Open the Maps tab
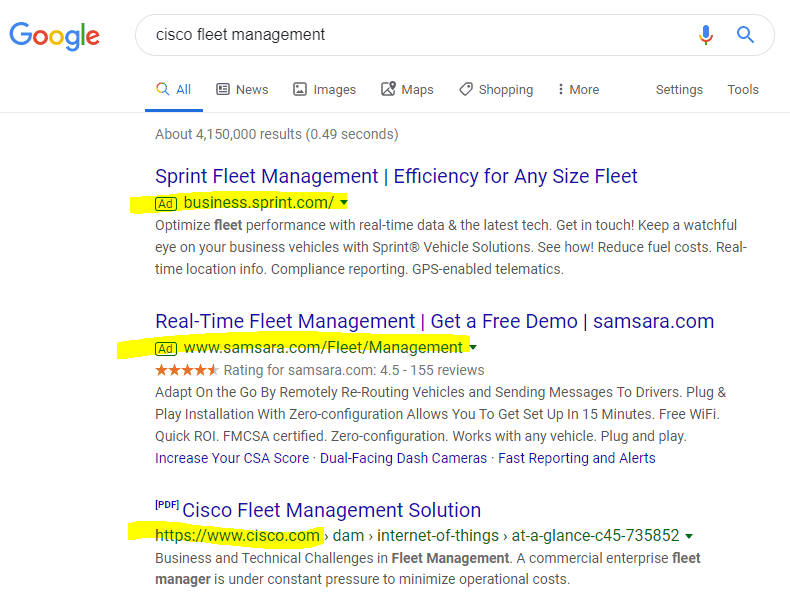The height and width of the screenshot is (594, 790). [407, 90]
